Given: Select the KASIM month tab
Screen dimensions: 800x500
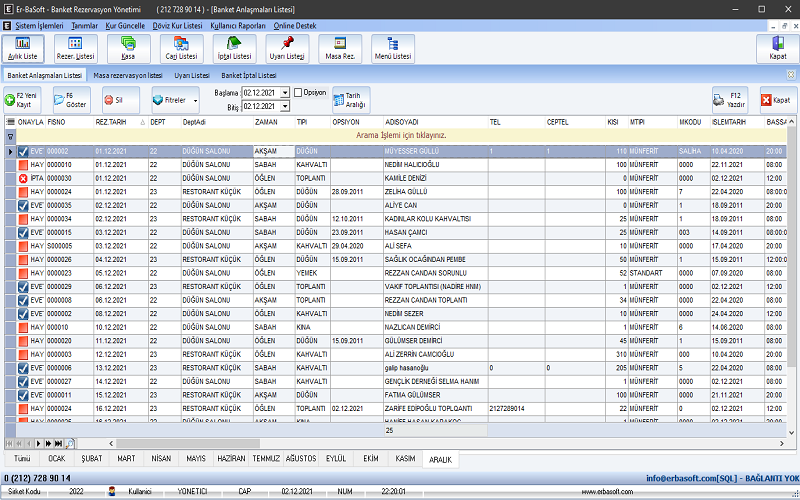Looking at the screenshot, I should (405, 458).
